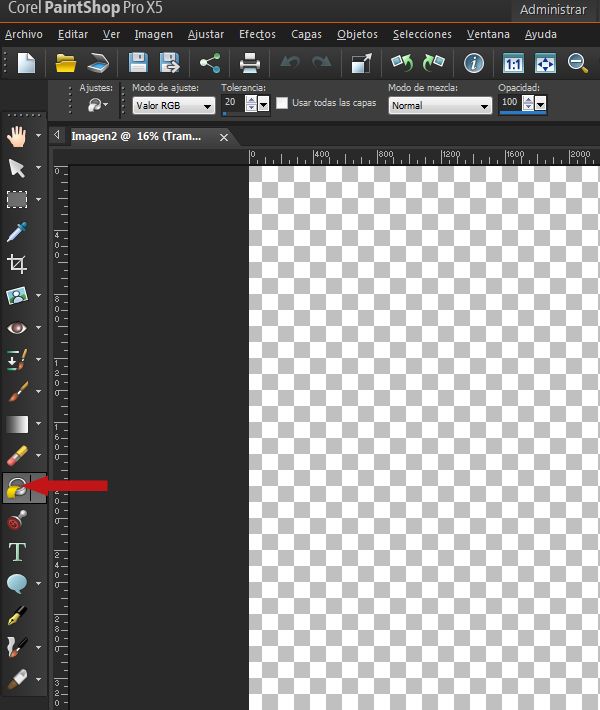Open the image information icon

pyautogui.click(x=474, y=63)
